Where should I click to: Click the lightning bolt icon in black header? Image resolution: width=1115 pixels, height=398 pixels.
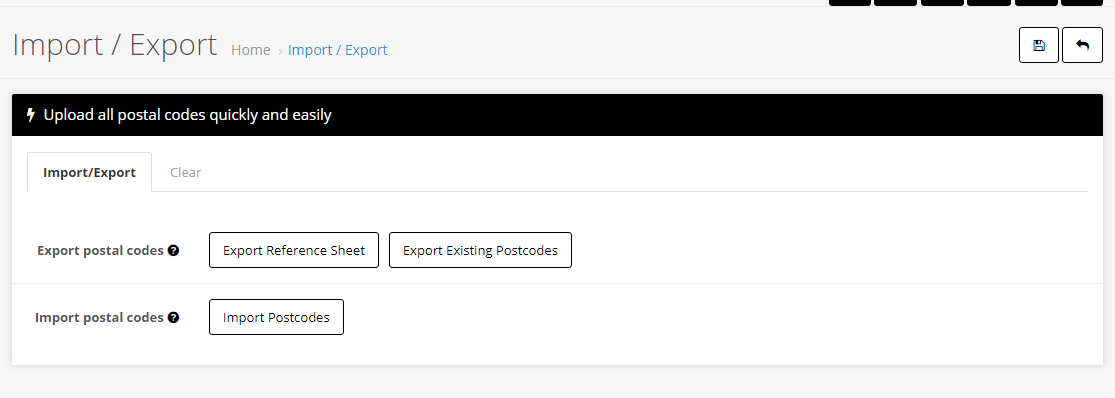coord(31,114)
